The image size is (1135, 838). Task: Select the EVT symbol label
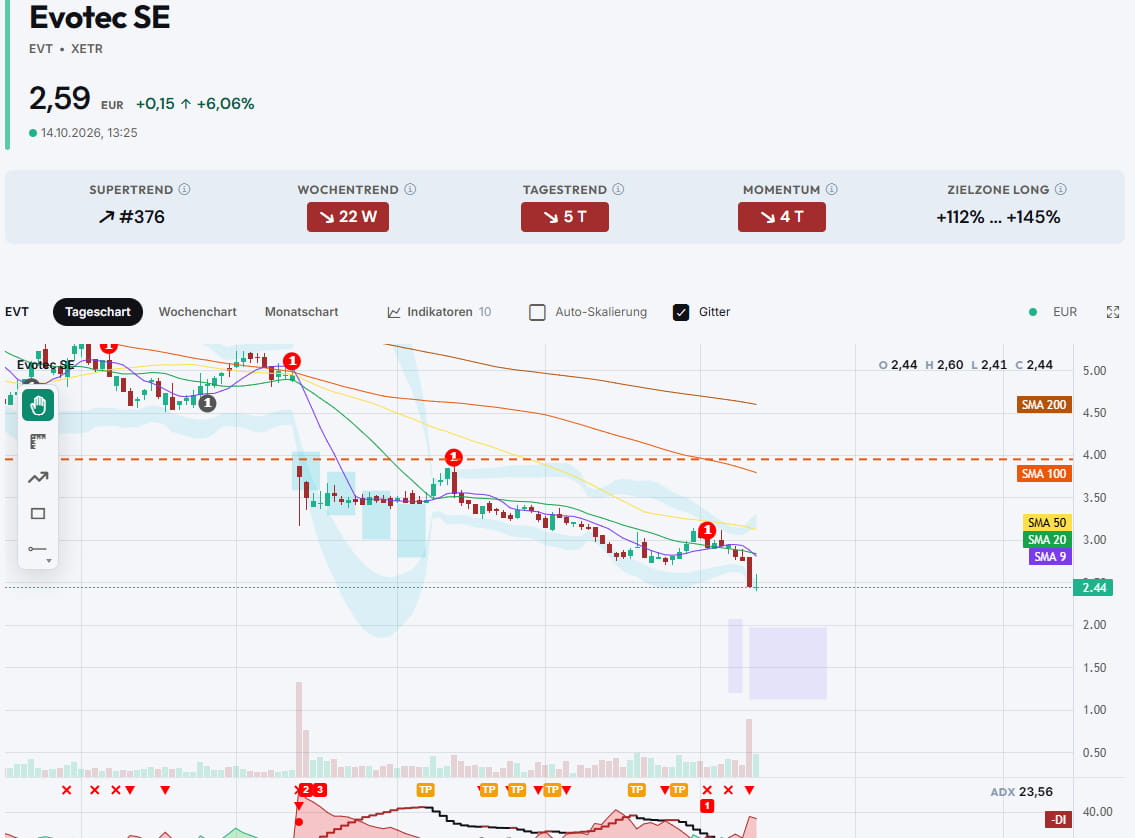17,312
